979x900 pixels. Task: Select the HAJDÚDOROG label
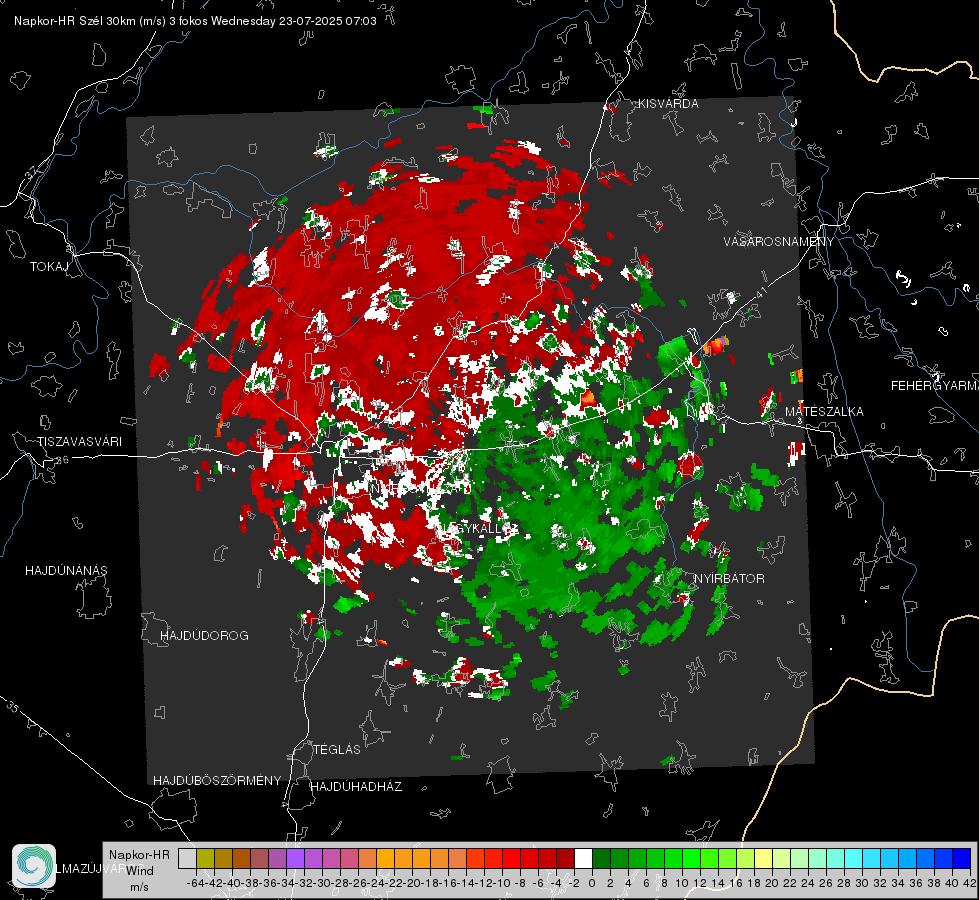204,635
